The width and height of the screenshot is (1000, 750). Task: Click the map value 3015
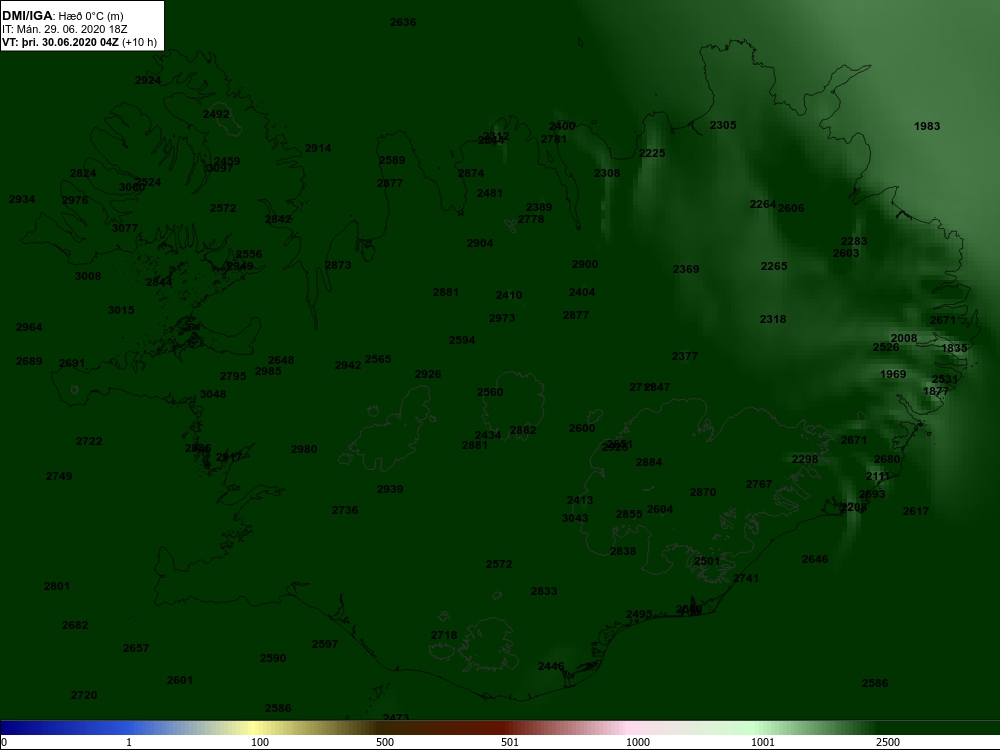121,310
